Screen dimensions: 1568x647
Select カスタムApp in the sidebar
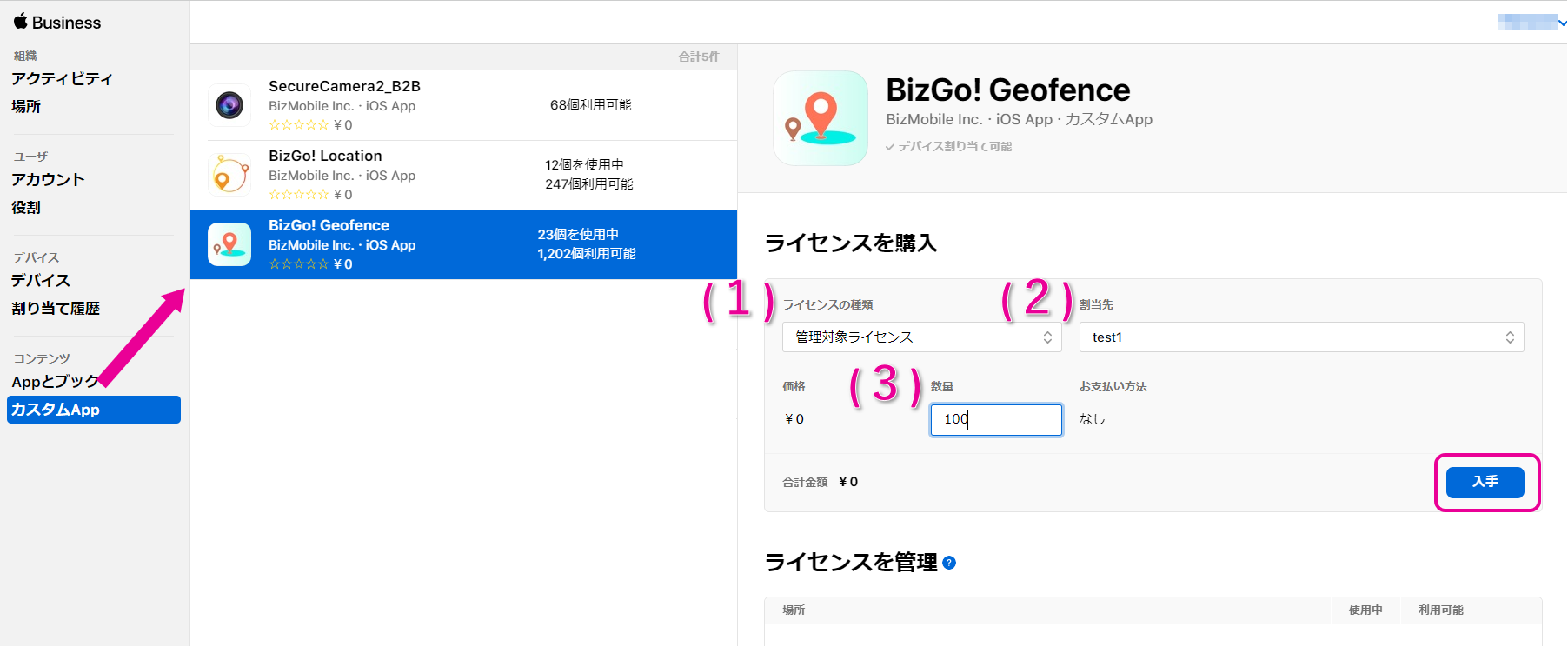[x=93, y=410]
